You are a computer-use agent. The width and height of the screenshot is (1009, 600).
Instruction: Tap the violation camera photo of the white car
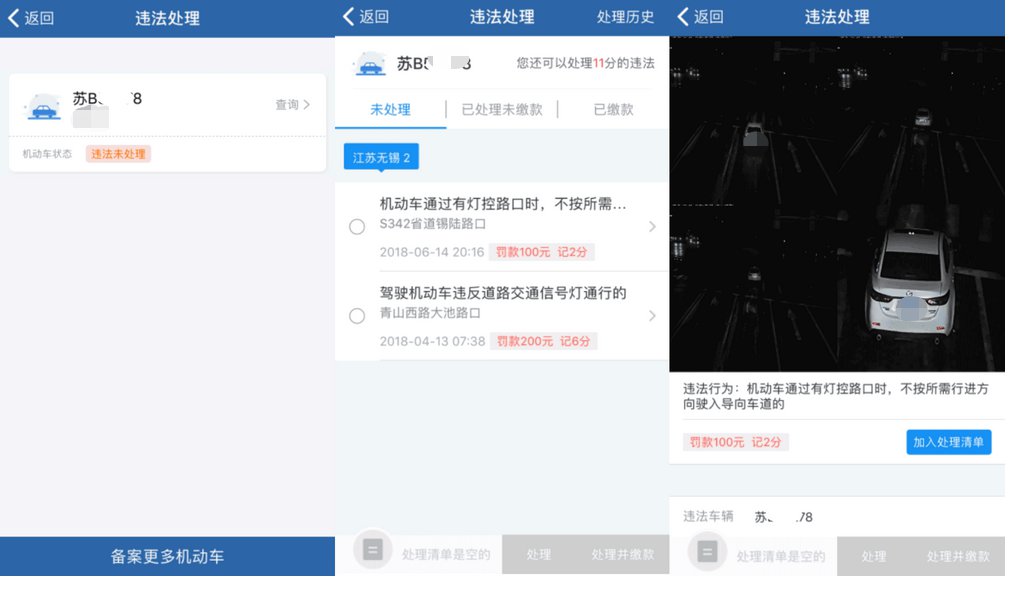point(836,205)
